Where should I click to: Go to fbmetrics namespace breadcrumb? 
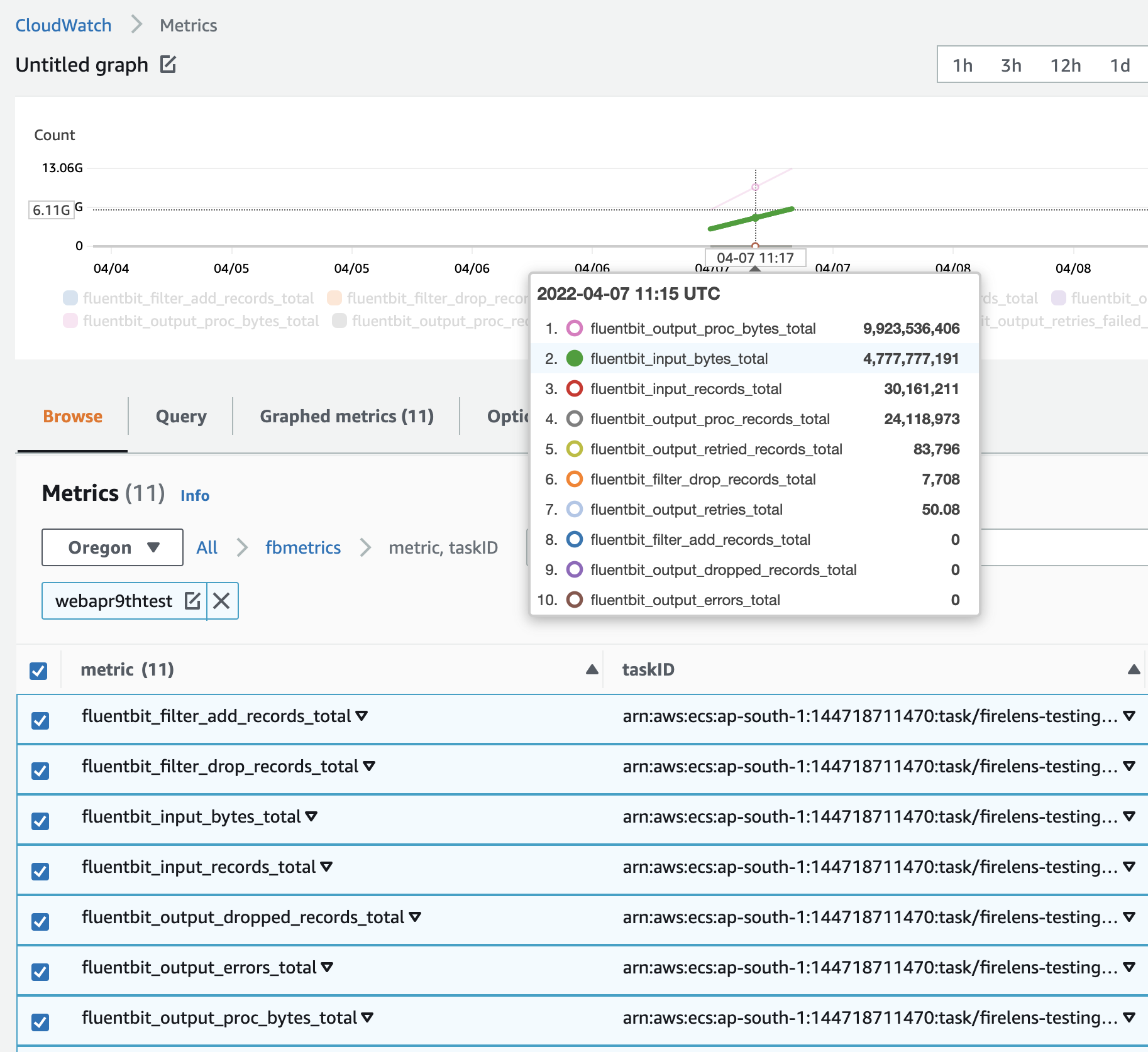coord(303,547)
